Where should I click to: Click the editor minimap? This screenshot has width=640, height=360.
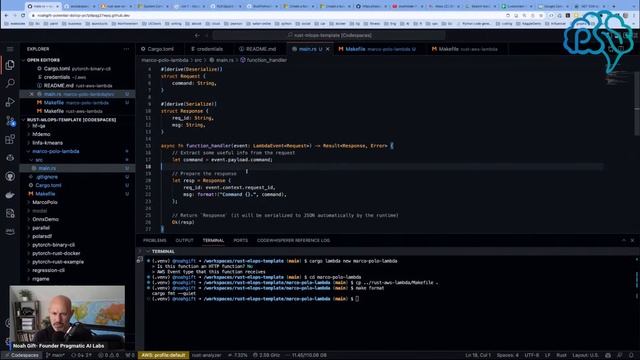coord(618,78)
